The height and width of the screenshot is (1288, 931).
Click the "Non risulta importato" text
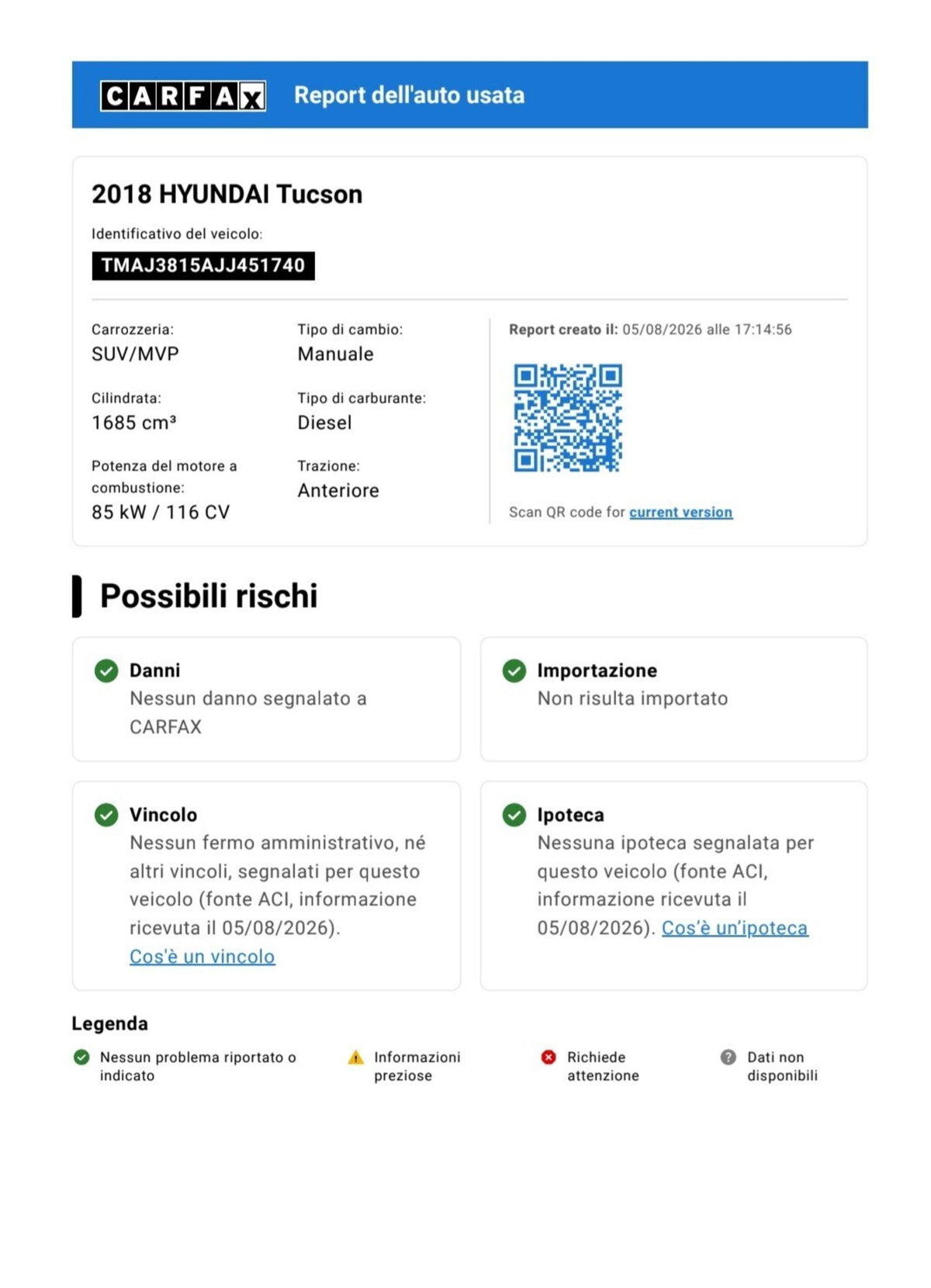(x=632, y=699)
